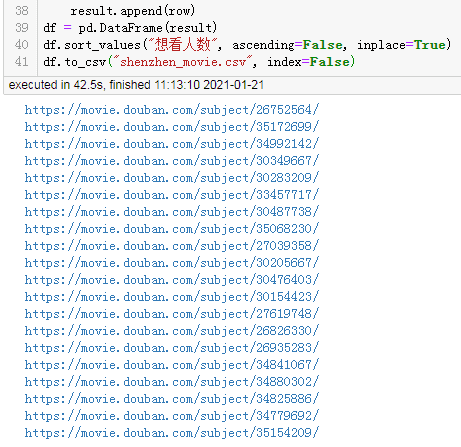Screen dimensions: 461x447
Task: Open the douban link for subject 26752564
Action: [x=172, y=110]
